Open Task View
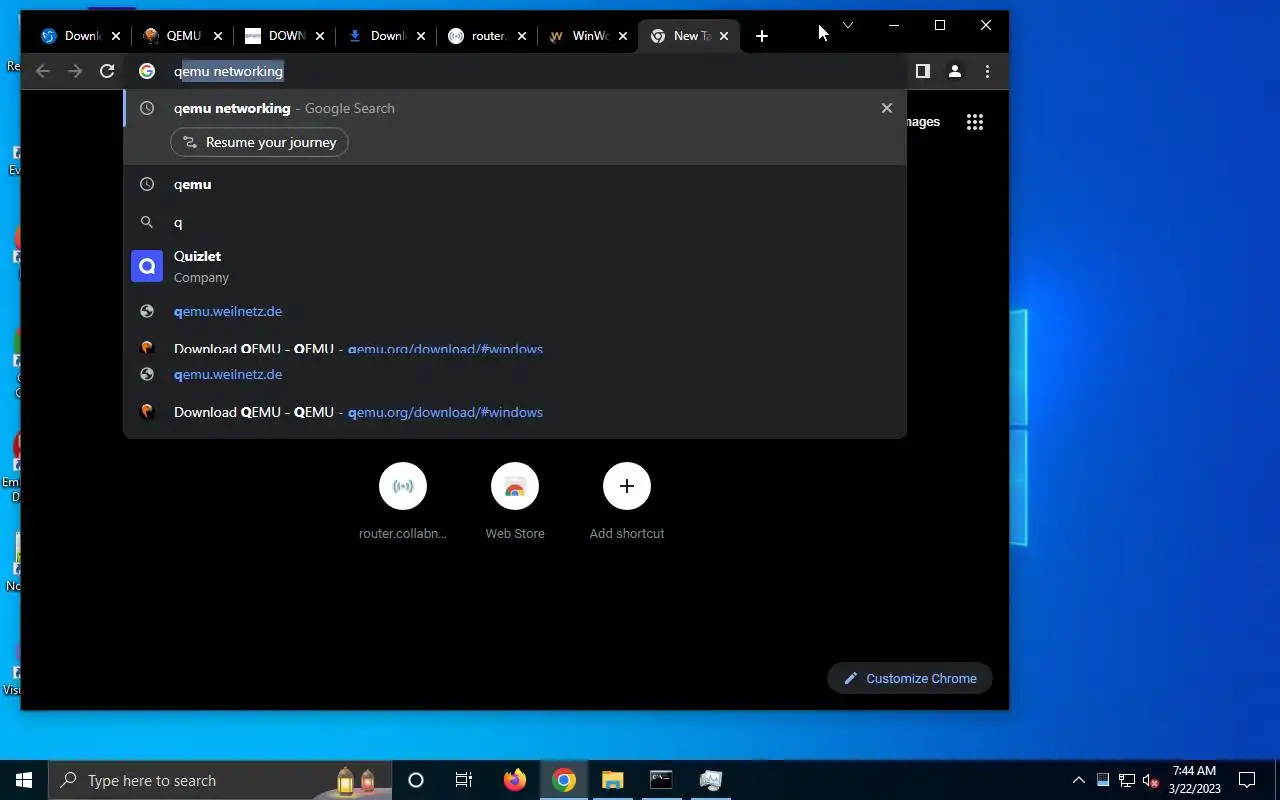 [464, 780]
